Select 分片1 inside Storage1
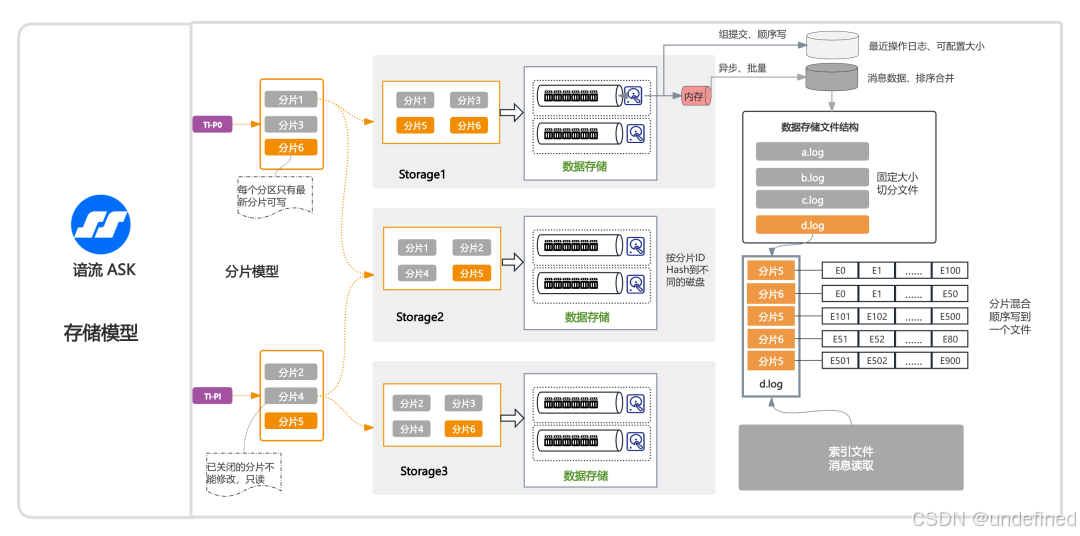Viewport: 1080px width, 536px height. (415, 101)
